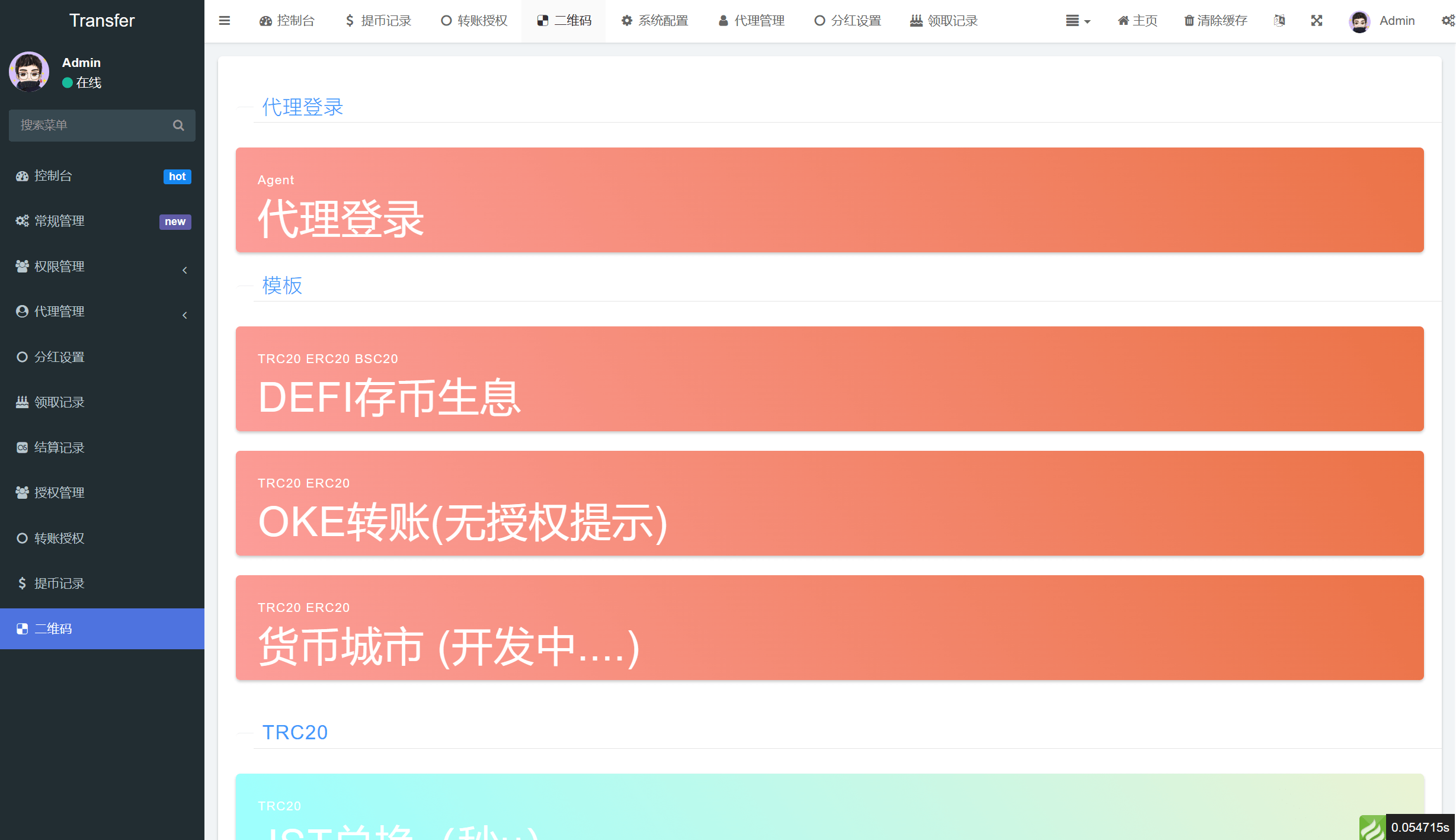The width and height of the screenshot is (1456, 840).
Task: Click Admin avatar in top bar
Action: point(1359,21)
